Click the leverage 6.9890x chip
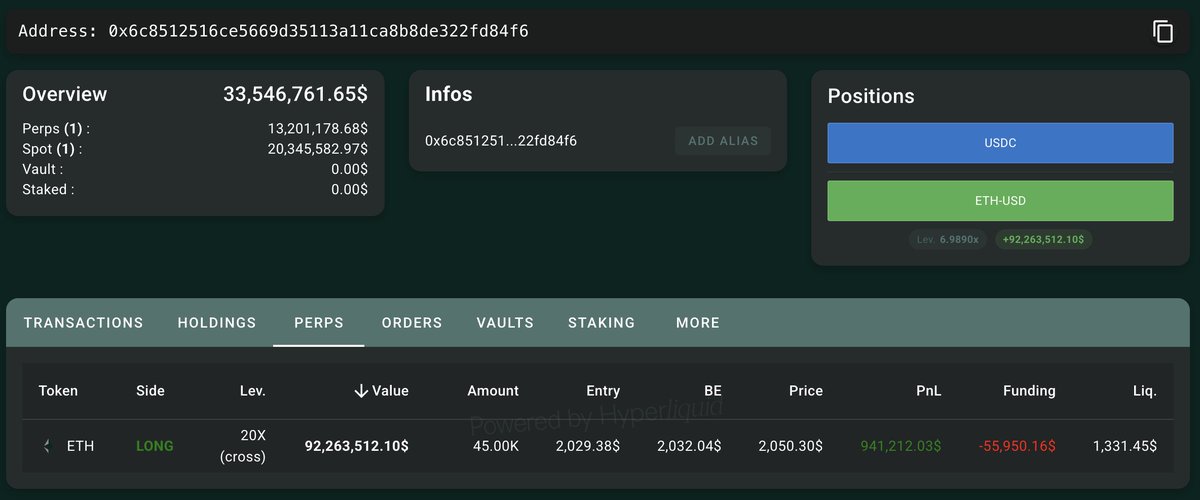Image resolution: width=1200 pixels, height=500 pixels. click(x=949, y=240)
